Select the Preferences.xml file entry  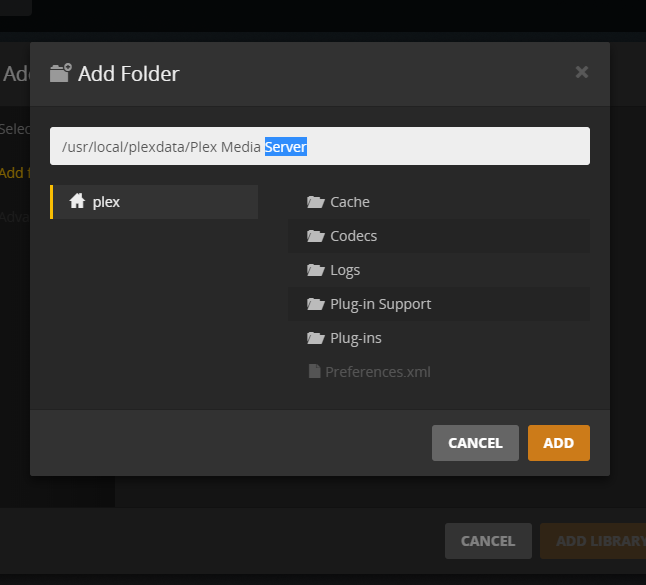[x=377, y=372]
